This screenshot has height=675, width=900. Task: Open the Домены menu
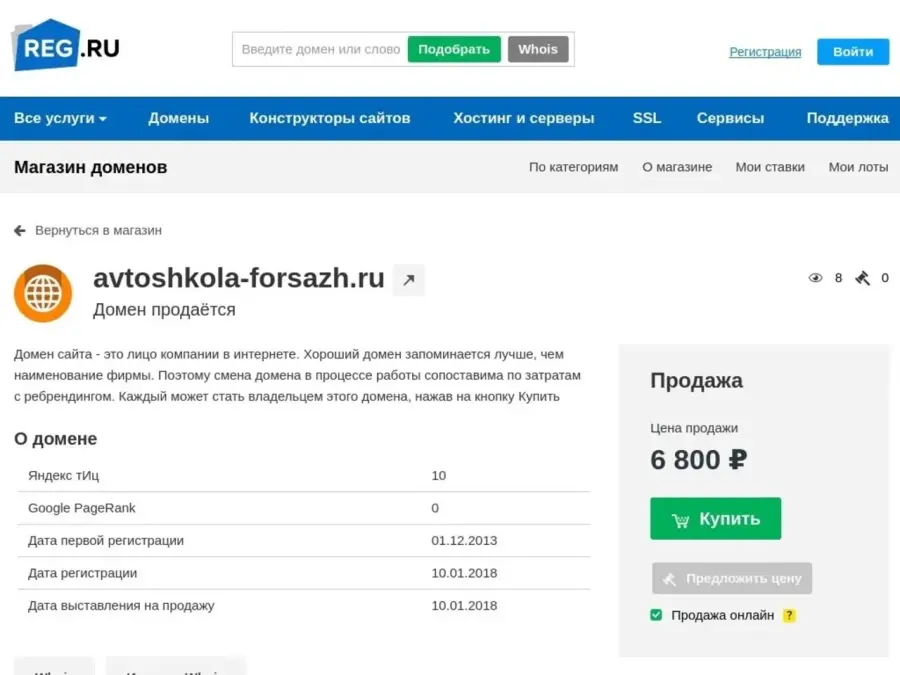click(x=179, y=118)
